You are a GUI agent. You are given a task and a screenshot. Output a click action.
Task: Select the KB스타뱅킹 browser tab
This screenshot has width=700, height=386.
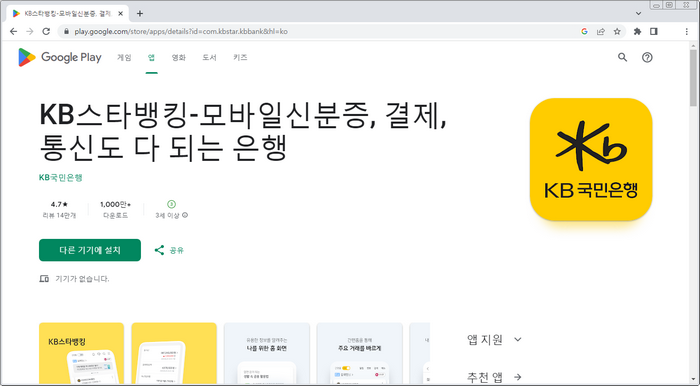67,13
